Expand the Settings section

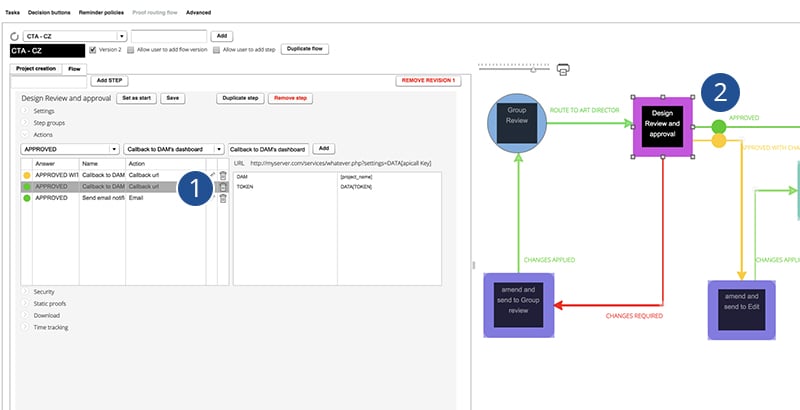25,111
